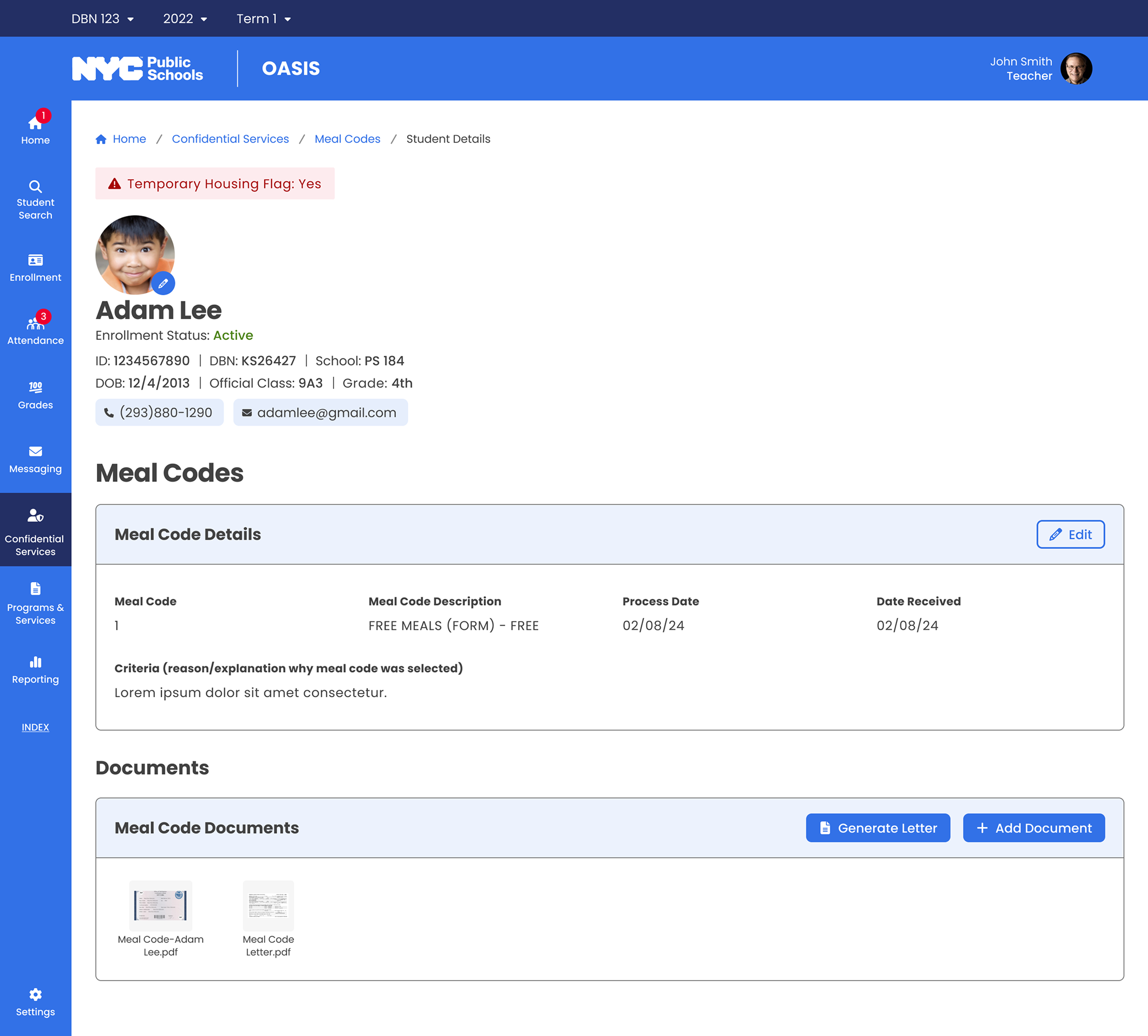Viewport: 1148px width, 1036px height.
Task: Select Confidential Services sidebar item
Action: (35, 530)
